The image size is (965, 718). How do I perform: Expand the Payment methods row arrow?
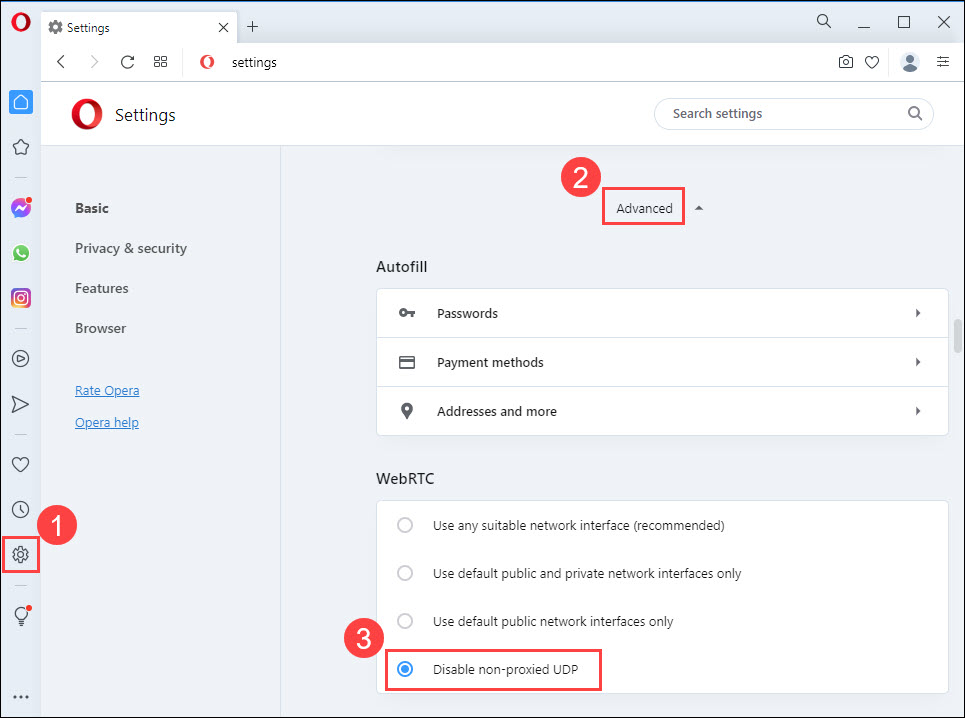pyautogui.click(x=918, y=362)
